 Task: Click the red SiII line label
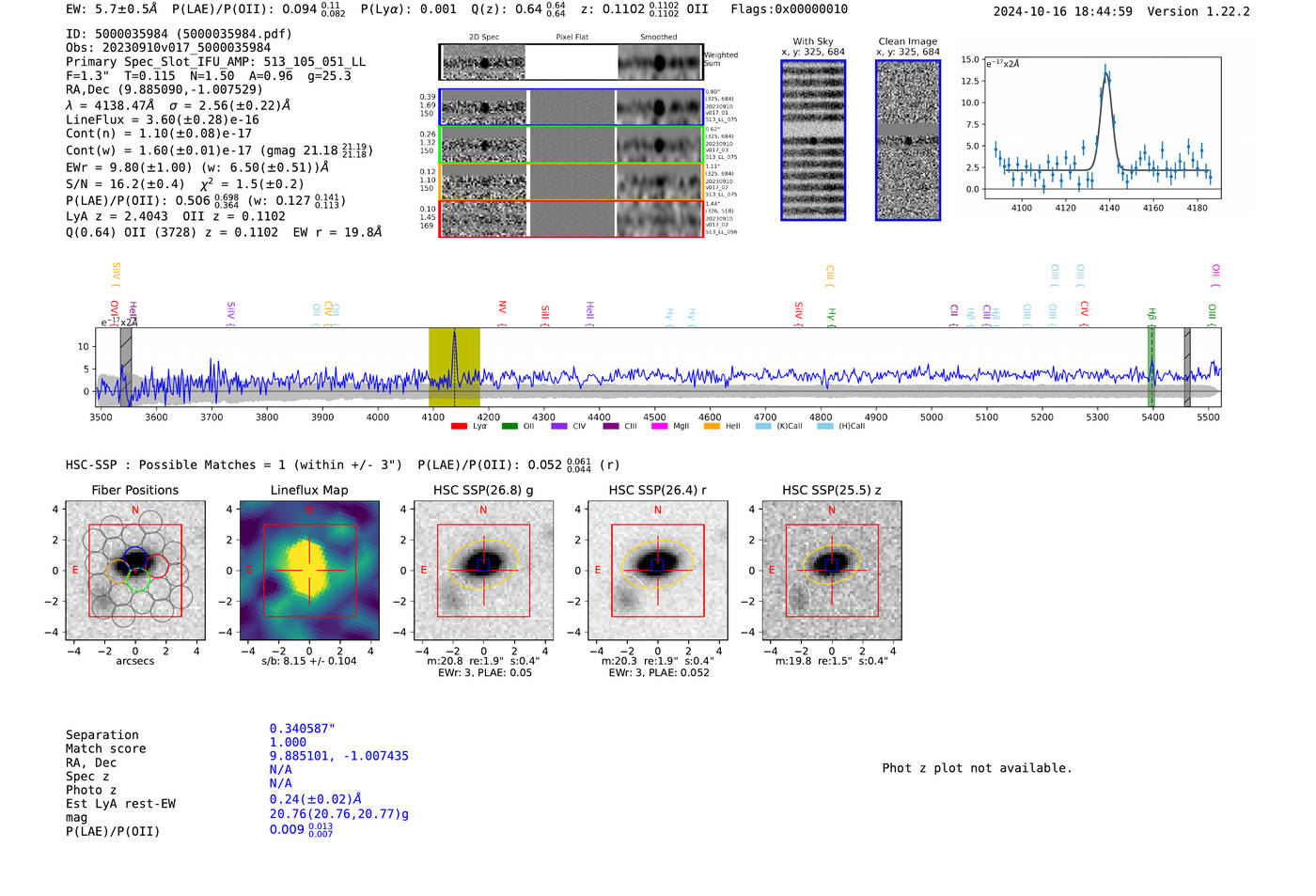coord(544,315)
